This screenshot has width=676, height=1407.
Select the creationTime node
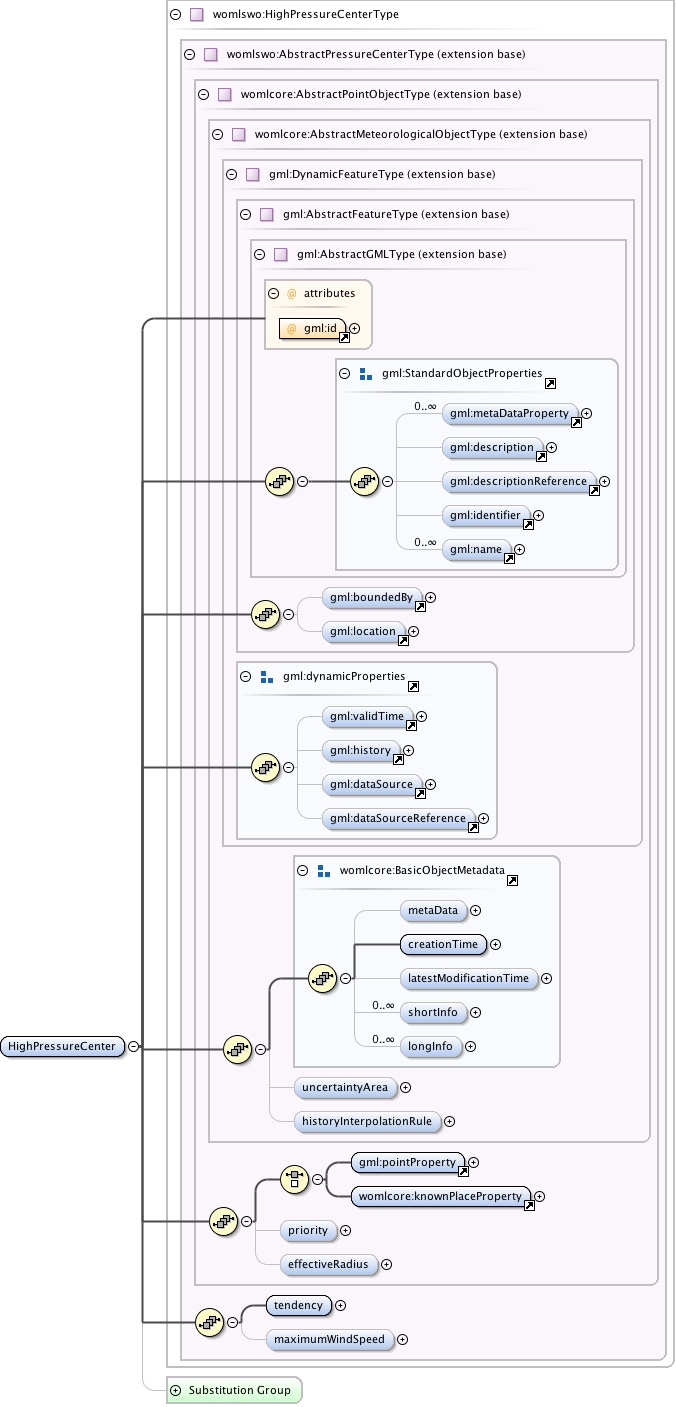click(442, 945)
